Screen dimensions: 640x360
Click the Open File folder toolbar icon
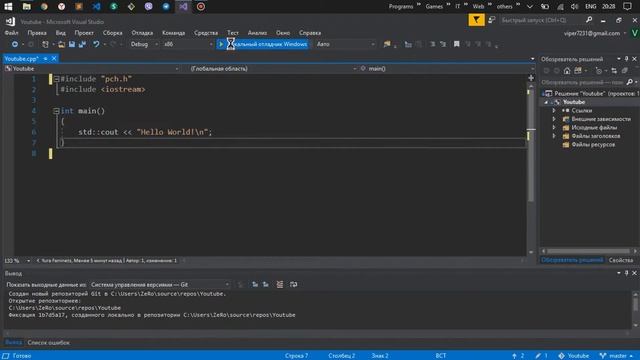coord(61,44)
